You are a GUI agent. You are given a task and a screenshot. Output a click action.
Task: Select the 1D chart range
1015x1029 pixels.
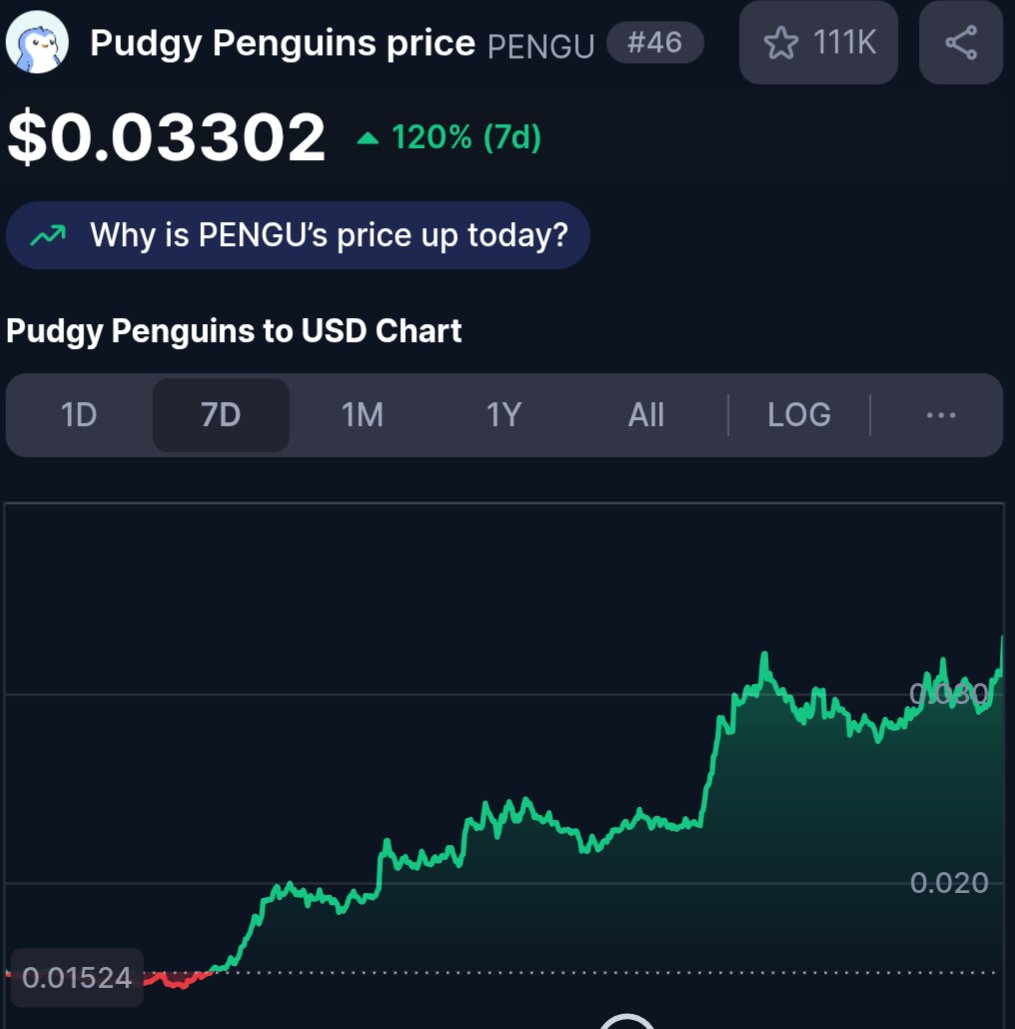[79, 415]
